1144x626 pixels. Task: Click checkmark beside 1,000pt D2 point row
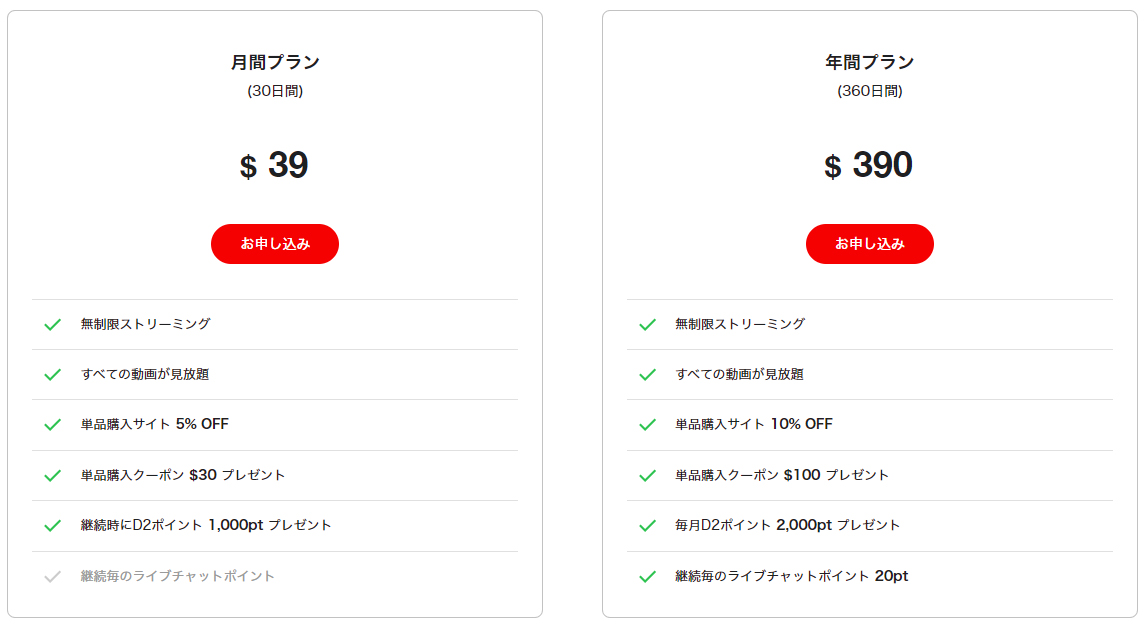pos(53,526)
